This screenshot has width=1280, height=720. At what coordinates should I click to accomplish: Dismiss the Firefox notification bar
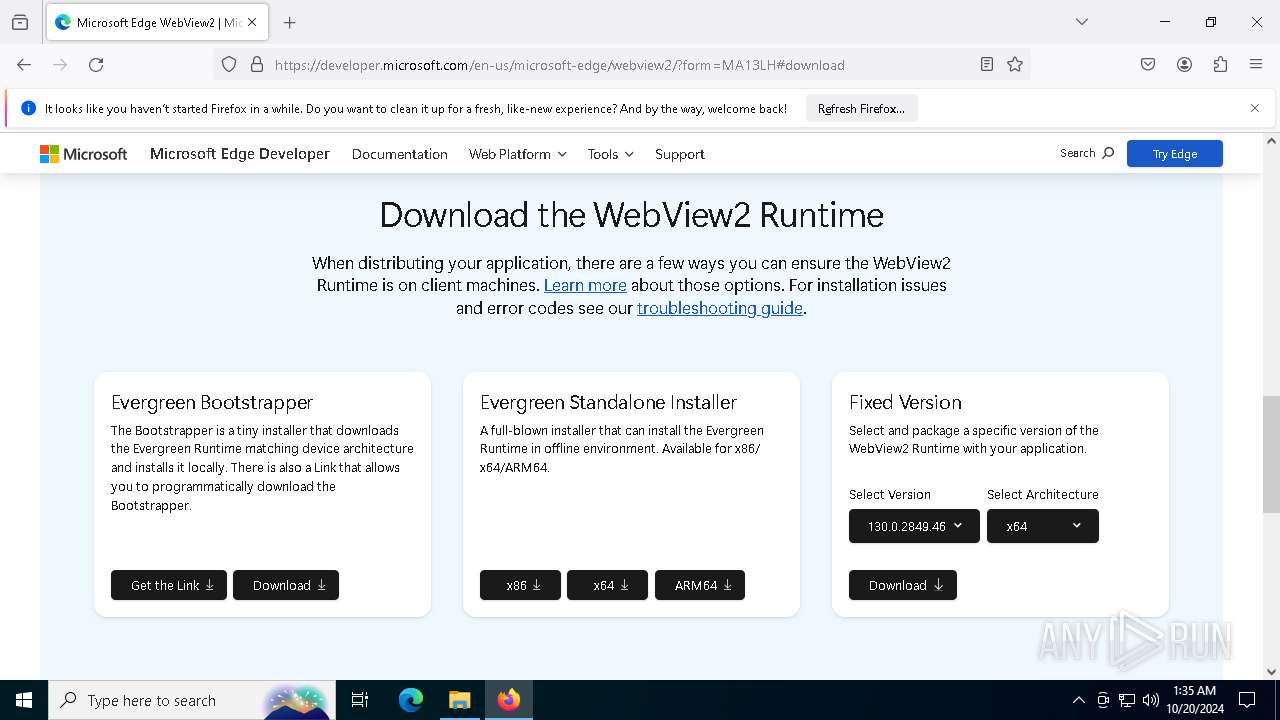point(1255,108)
